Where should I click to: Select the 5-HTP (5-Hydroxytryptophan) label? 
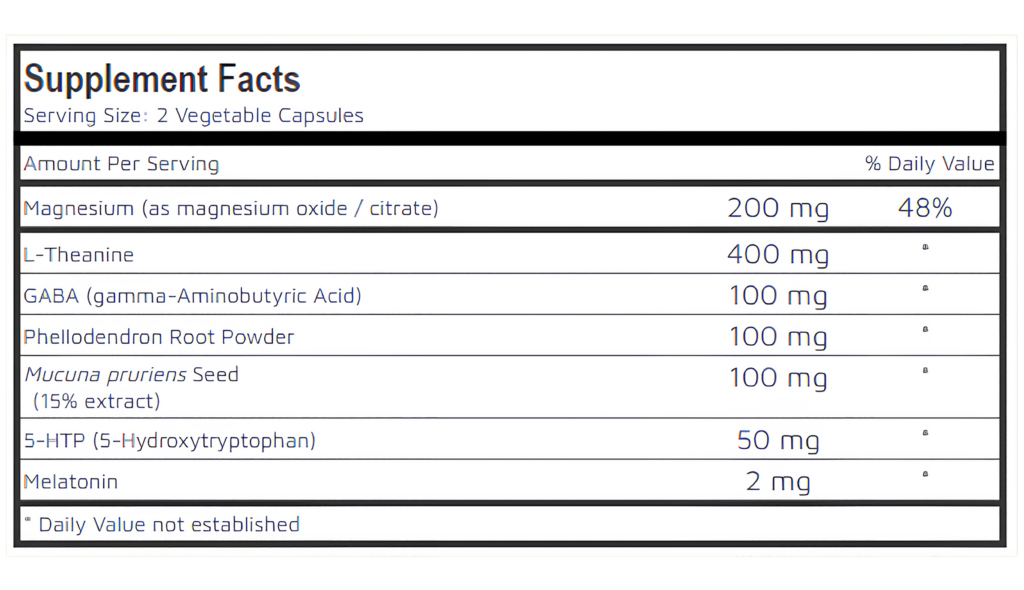tap(169, 440)
